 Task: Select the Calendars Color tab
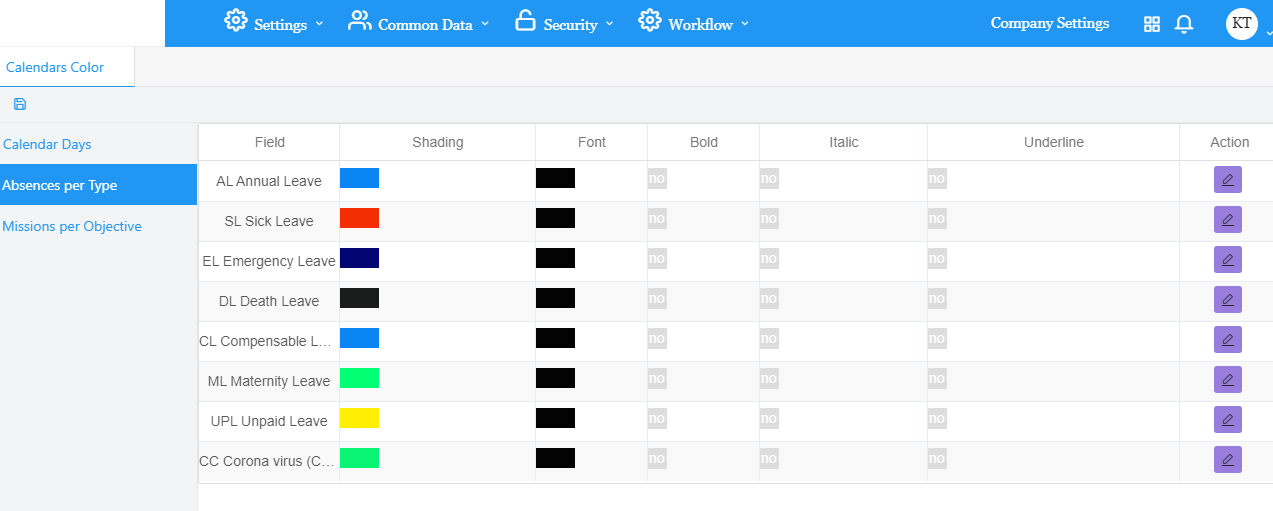(55, 68)
